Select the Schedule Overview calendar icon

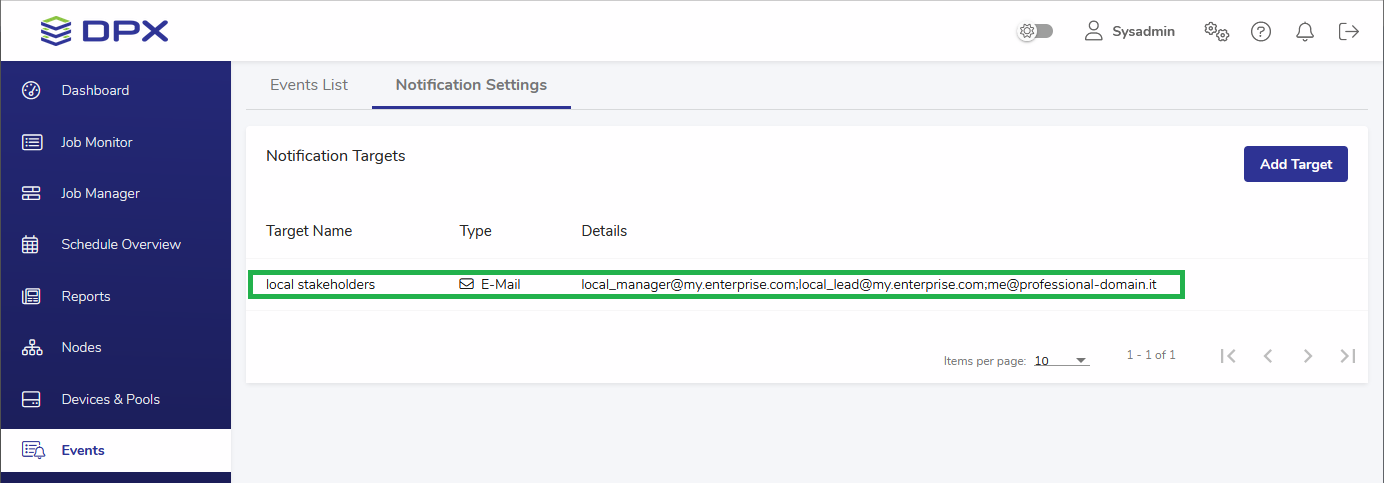31,244
